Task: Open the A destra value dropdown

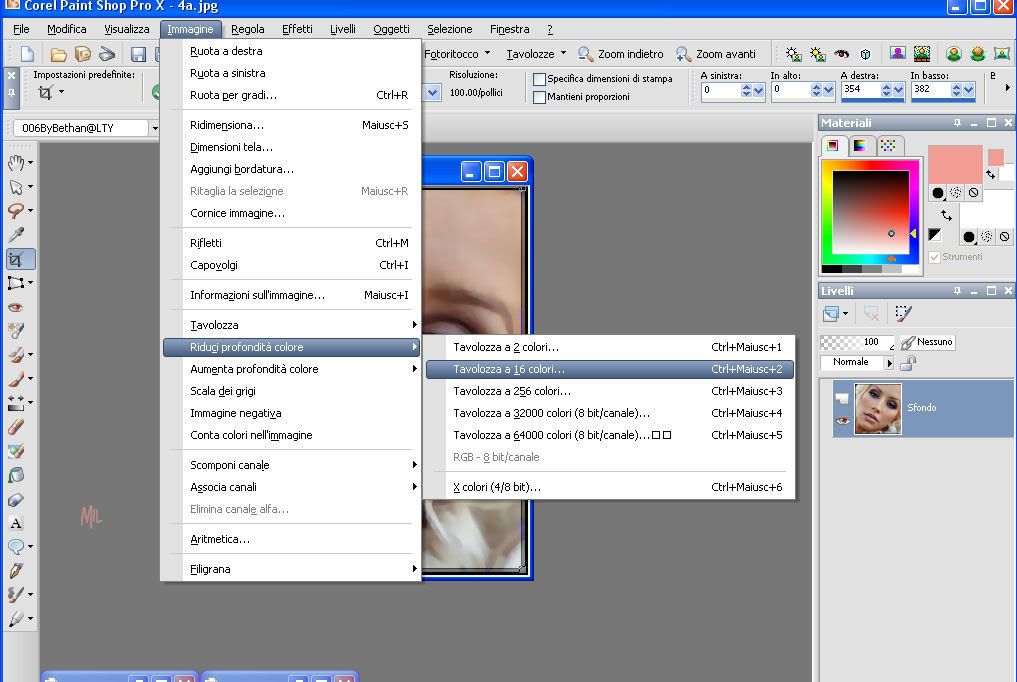Action: (x=898, y=91)
